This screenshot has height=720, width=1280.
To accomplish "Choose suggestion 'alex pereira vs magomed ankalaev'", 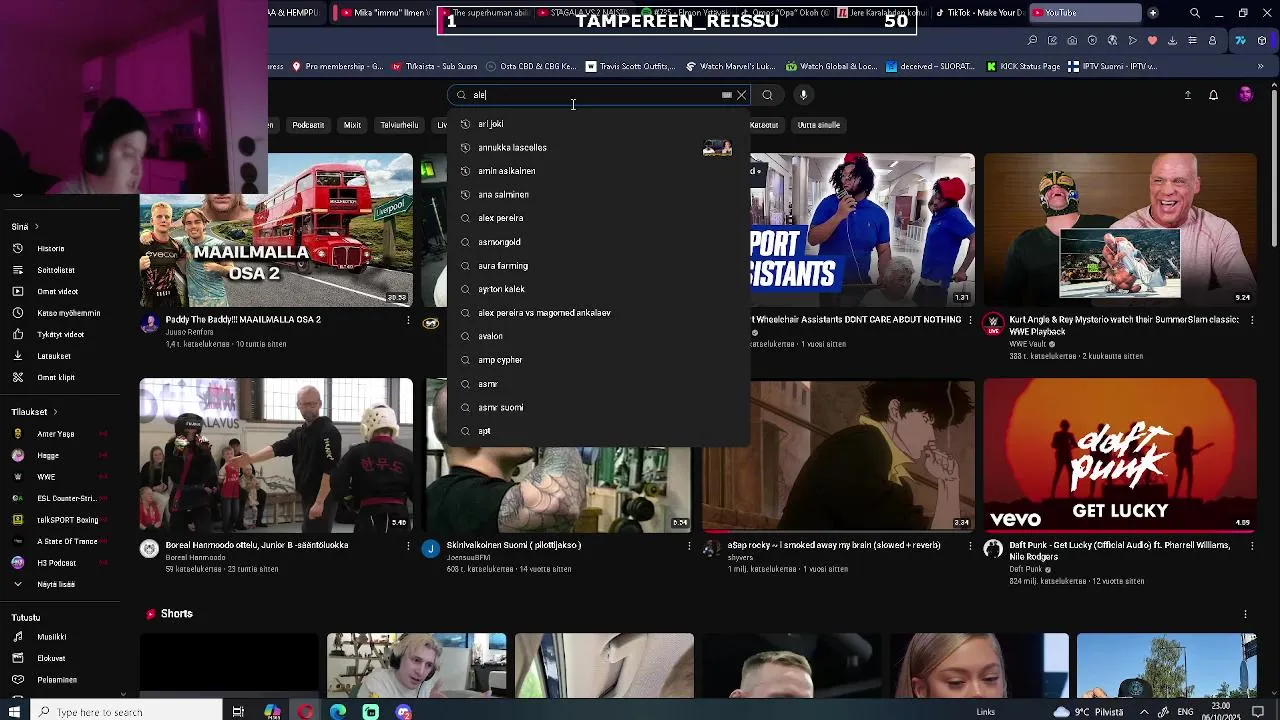I will coord(598,313).
